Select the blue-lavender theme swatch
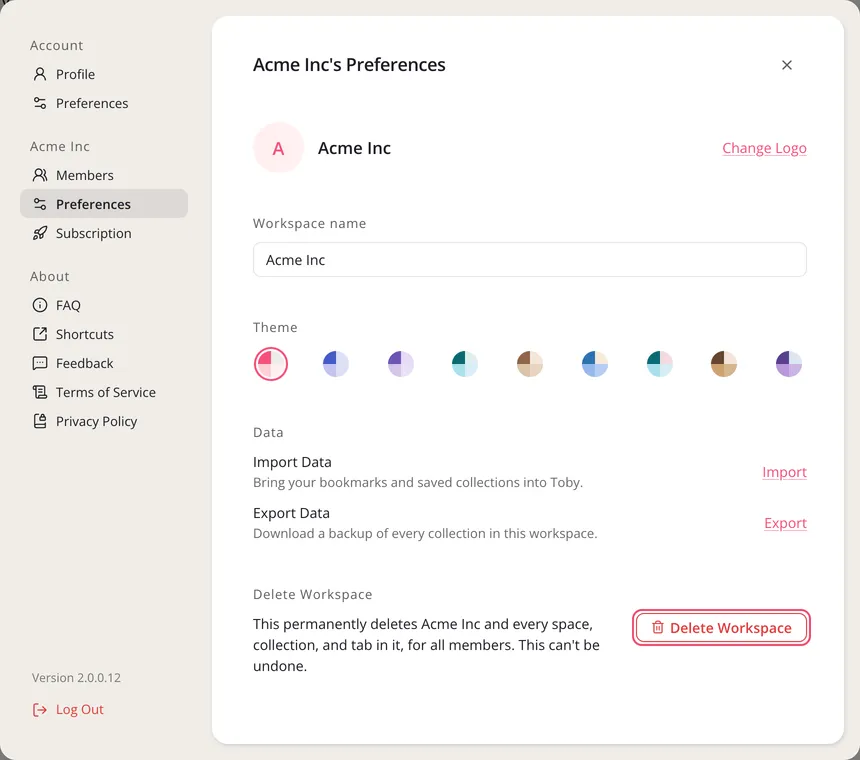 pyautogui.click(x=336, y=364)
